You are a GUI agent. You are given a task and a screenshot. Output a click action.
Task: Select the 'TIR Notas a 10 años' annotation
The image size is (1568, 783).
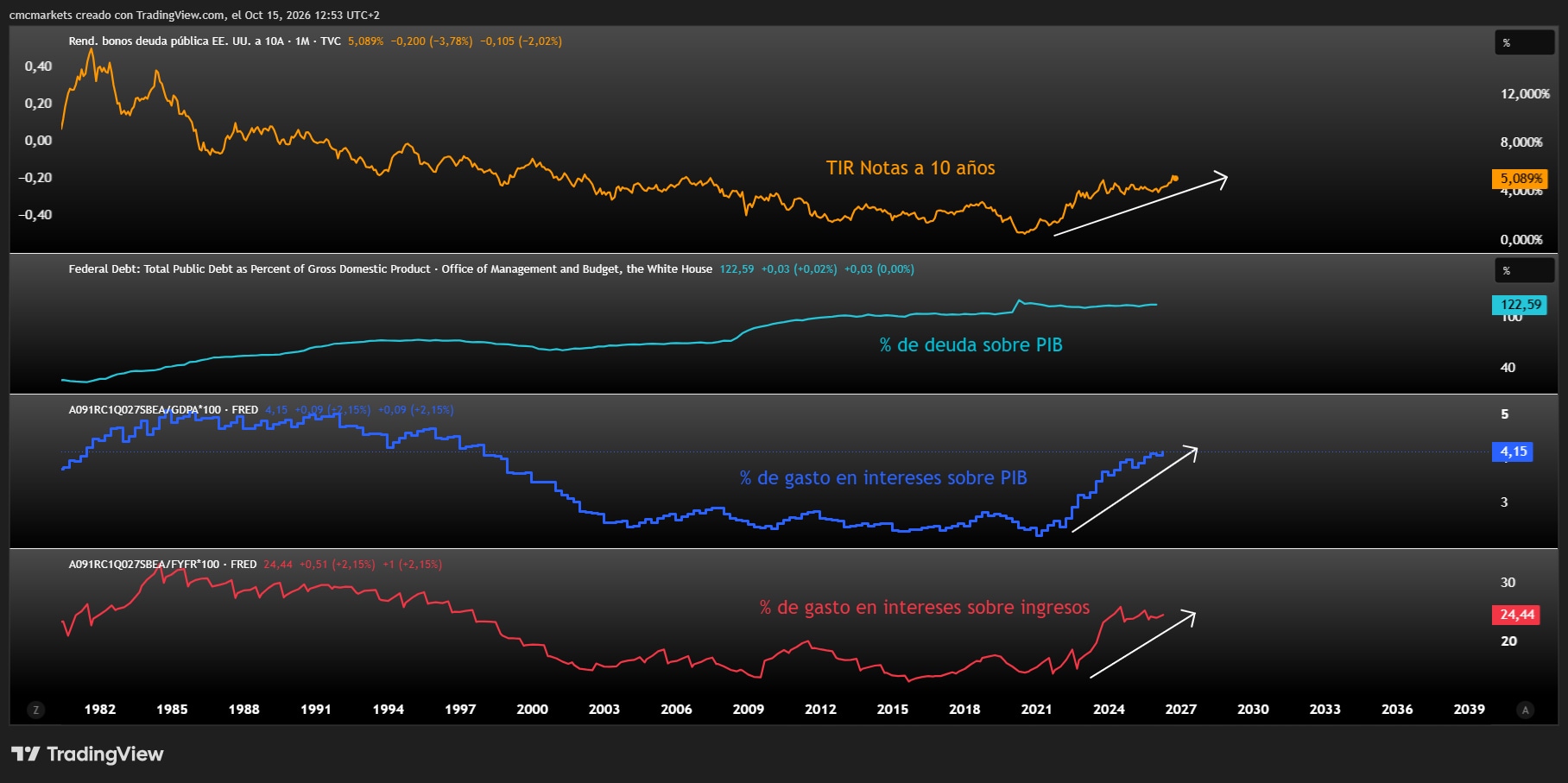tap(910, 168)
